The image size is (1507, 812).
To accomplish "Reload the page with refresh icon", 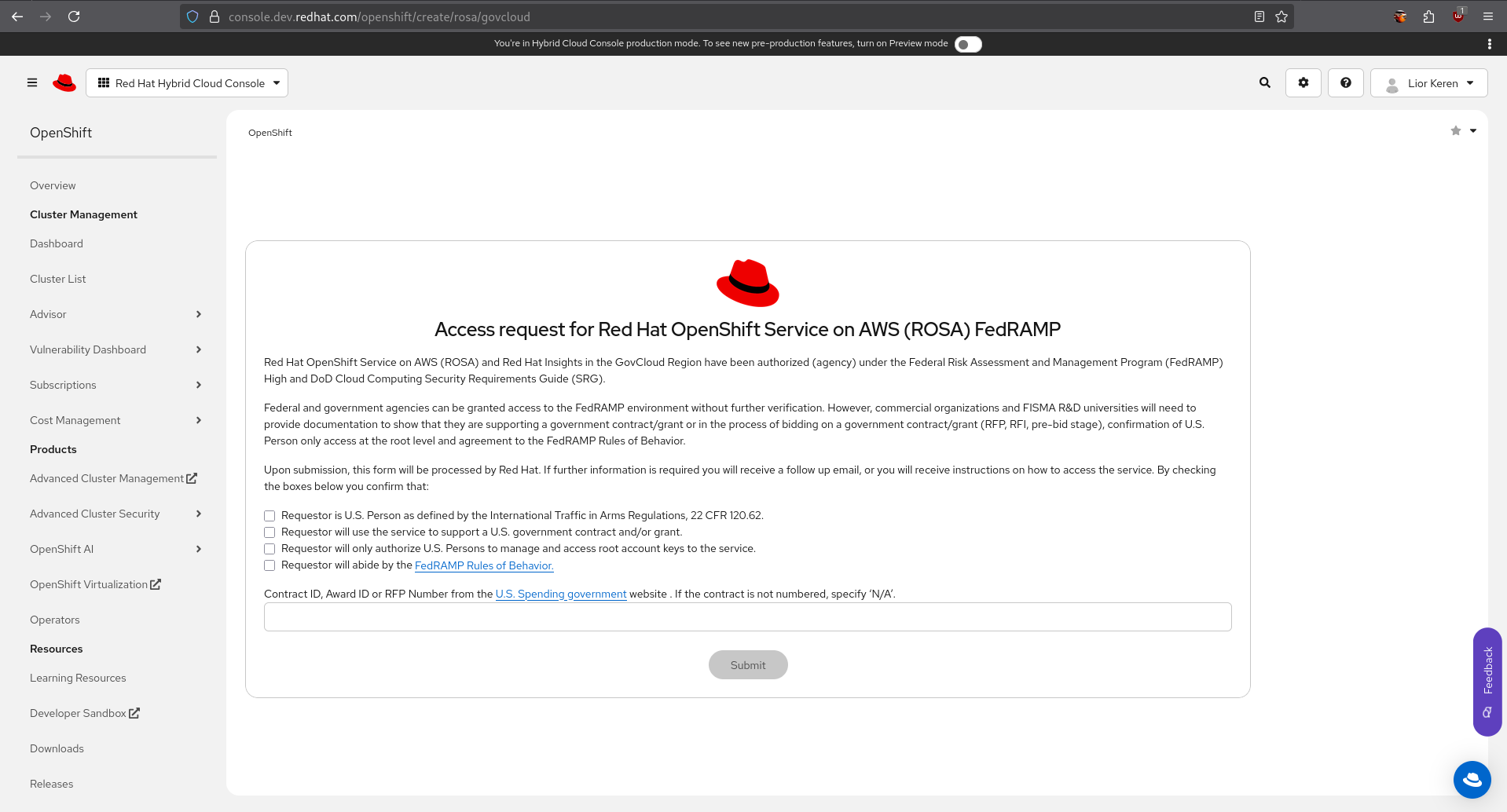I will [74, 16].
